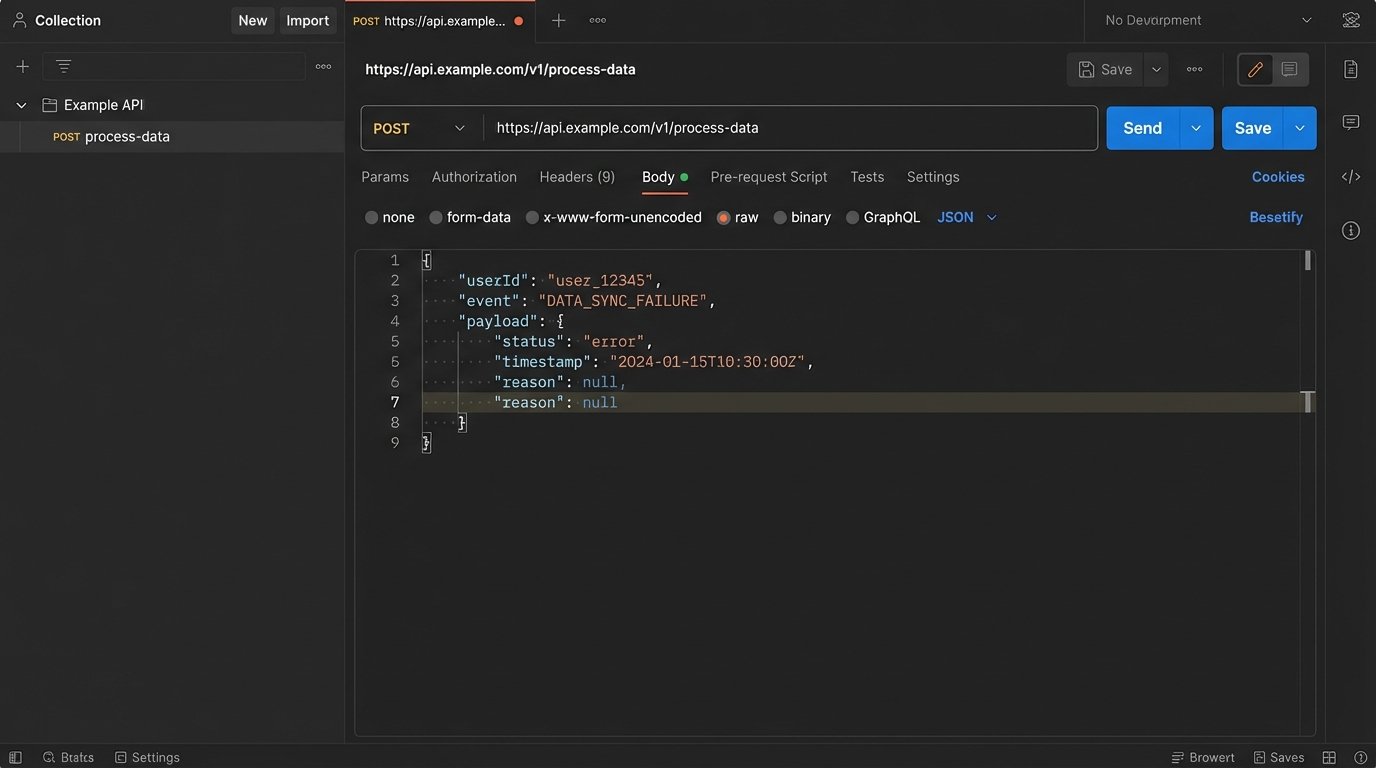Image resolution: width=1376 pixels, height=768 pixels.
Task: Open the Find search icon in status bar
Action: (x=47, y=757)
